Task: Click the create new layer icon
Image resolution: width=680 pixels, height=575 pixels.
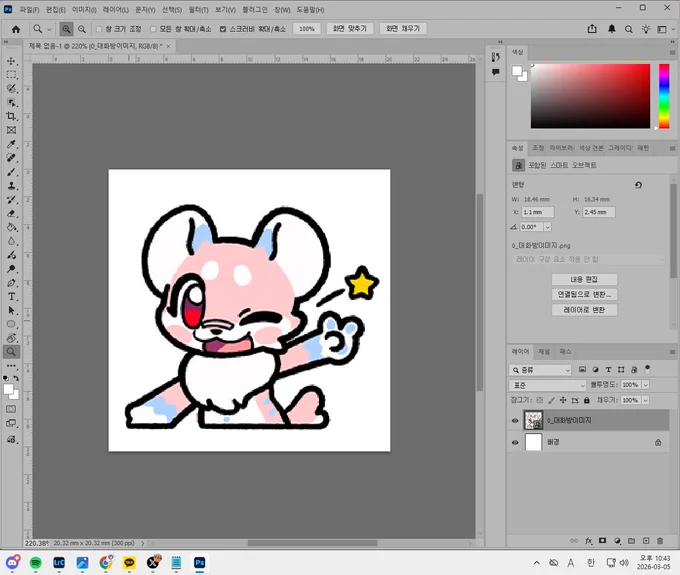Action: [646, 541]
